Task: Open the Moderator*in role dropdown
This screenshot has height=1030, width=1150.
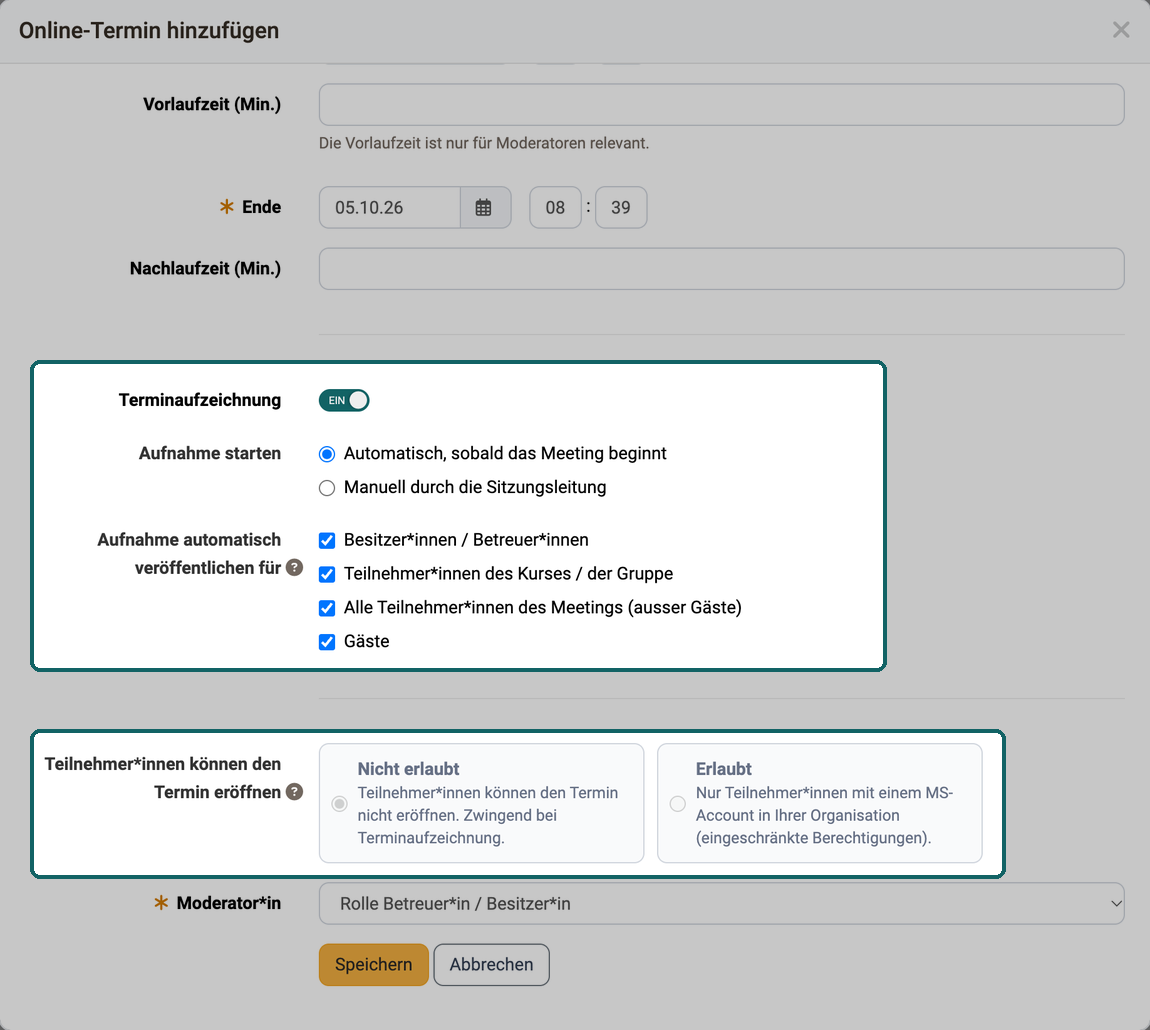Action: click(721, 903)
